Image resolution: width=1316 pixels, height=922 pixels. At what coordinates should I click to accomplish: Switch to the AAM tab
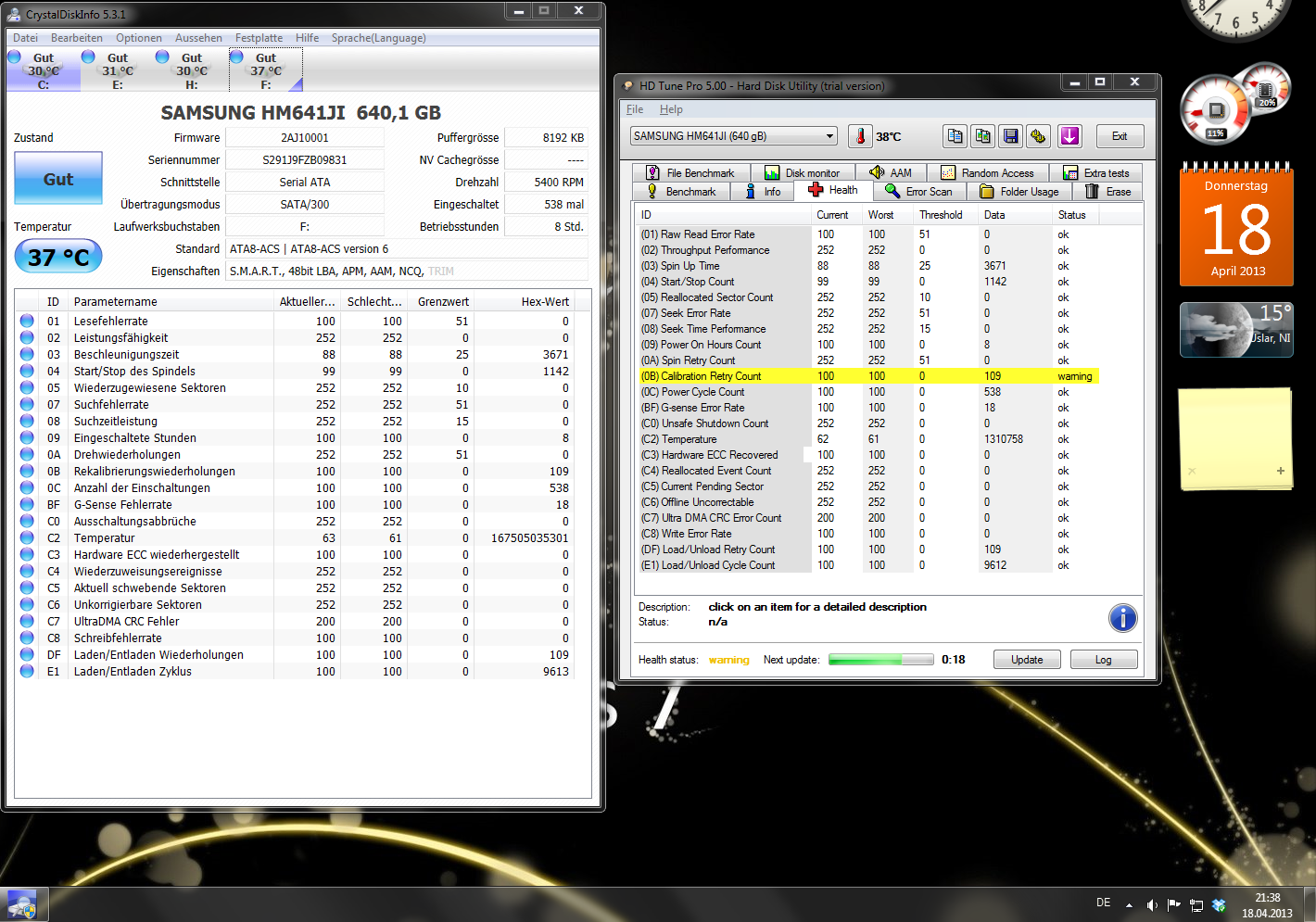click(x=891, y=173)
